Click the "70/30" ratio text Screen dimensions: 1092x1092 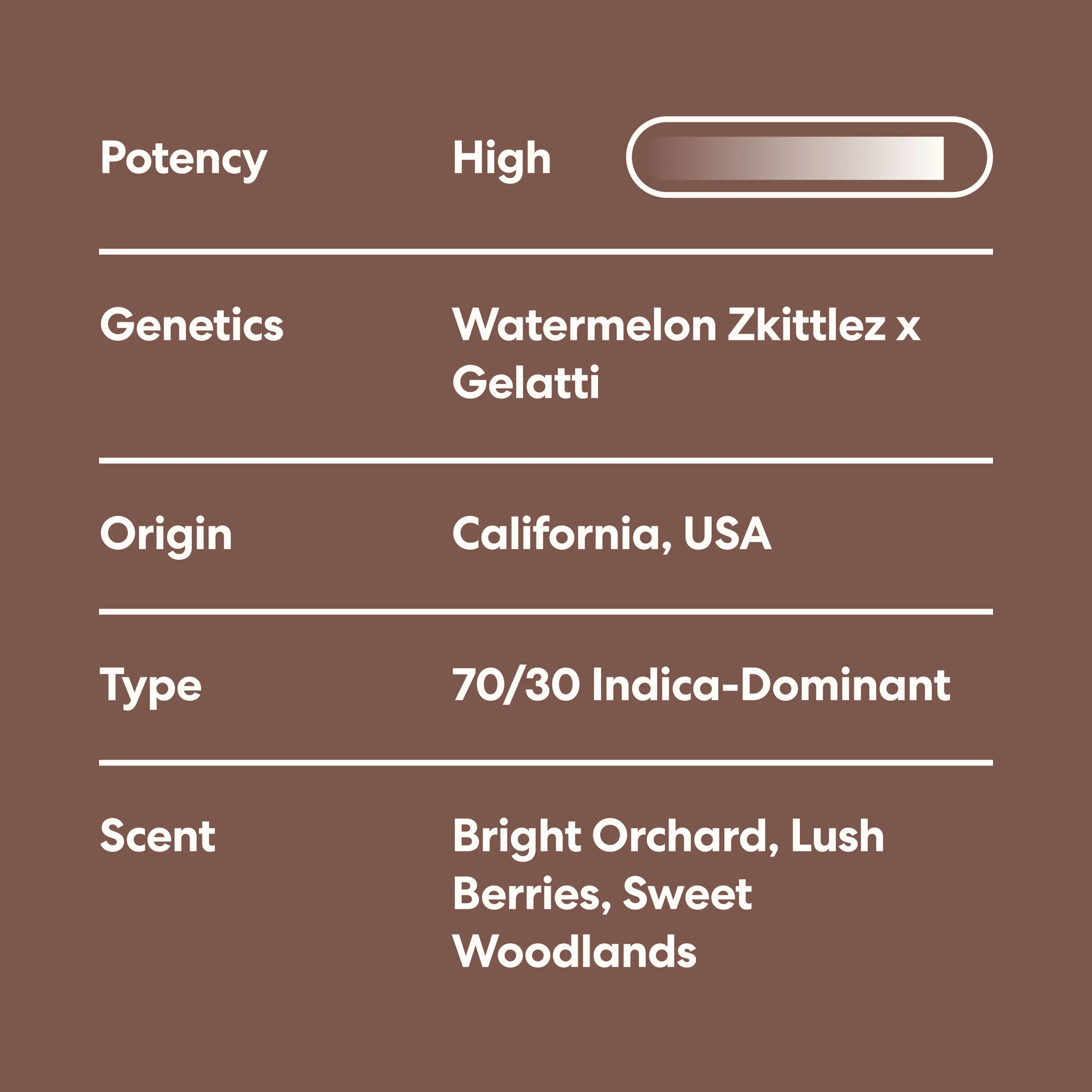click(516, 685)
